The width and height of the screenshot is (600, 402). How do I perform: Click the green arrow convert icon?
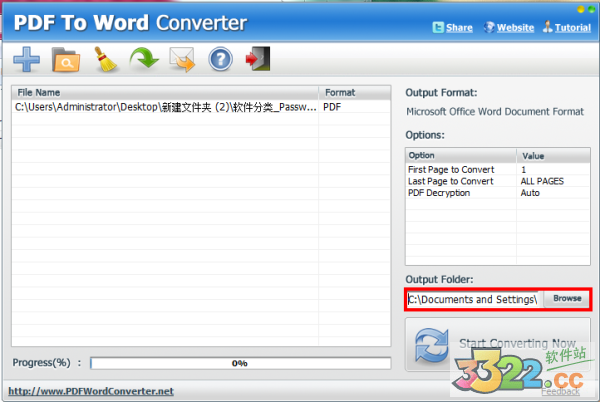tap(144, 59)
